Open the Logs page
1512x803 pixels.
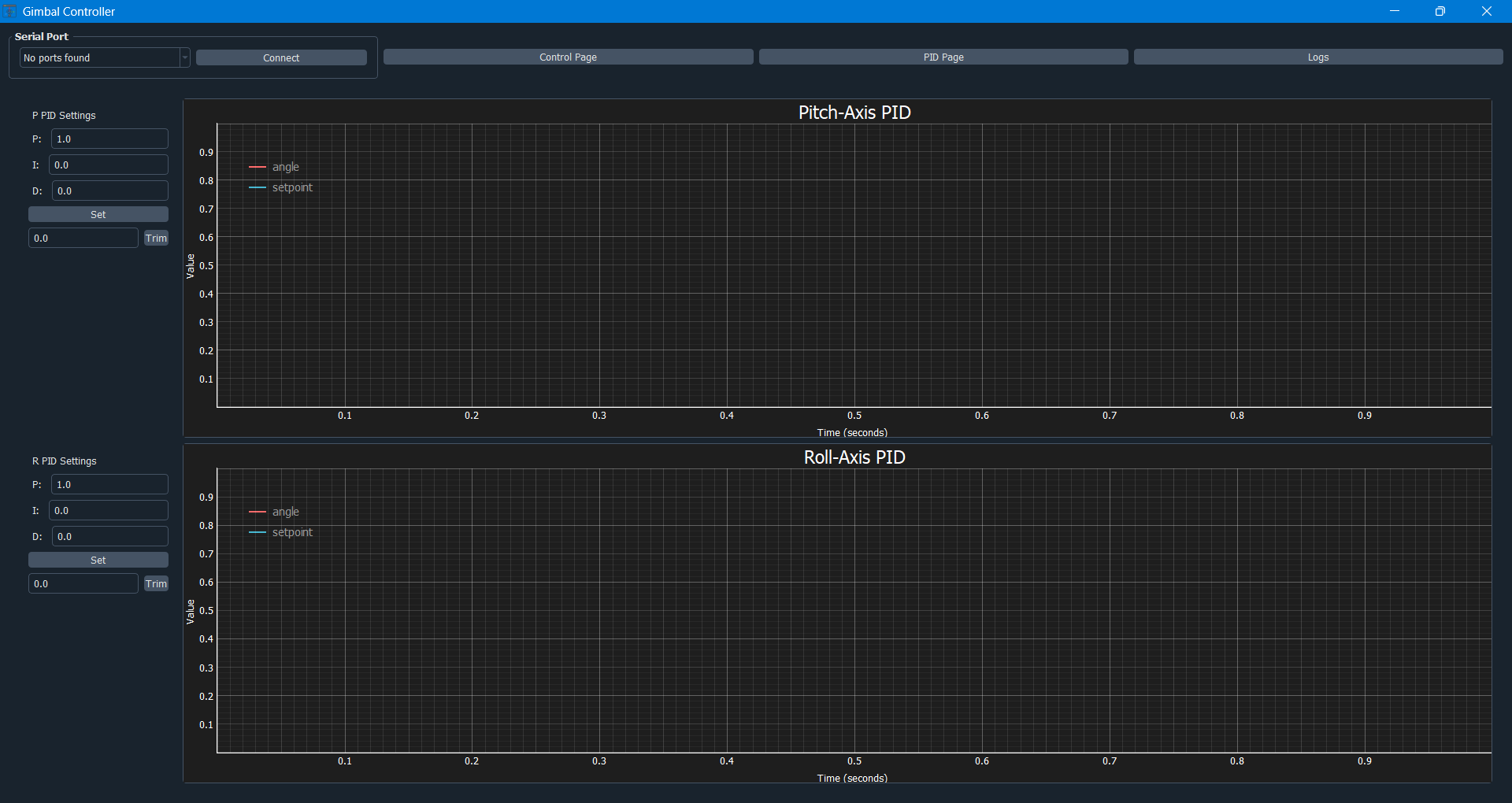[x=1317, y=57]
